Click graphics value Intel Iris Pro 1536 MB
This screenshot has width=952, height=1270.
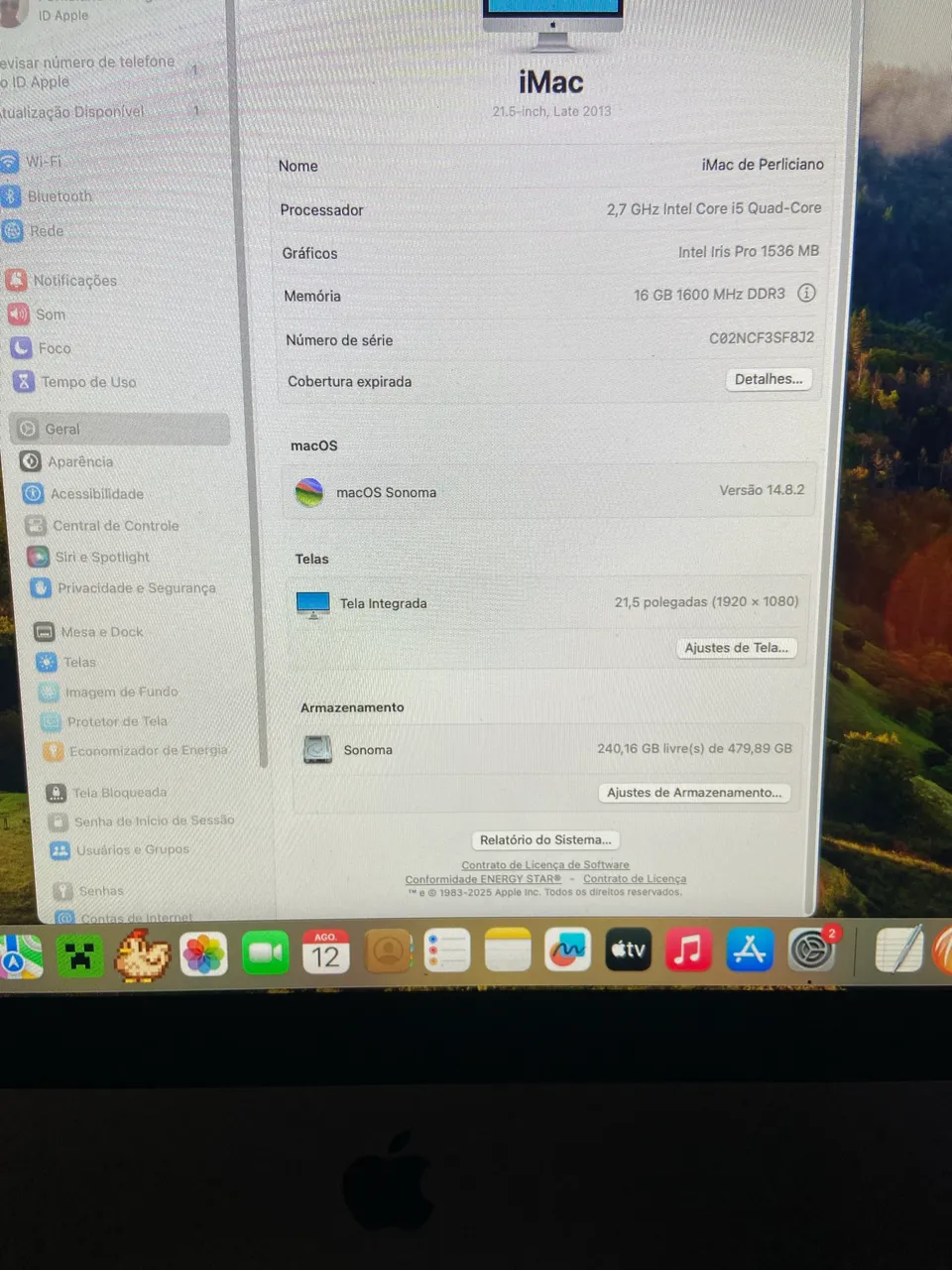pyautogui.click(x=749, y=251)
